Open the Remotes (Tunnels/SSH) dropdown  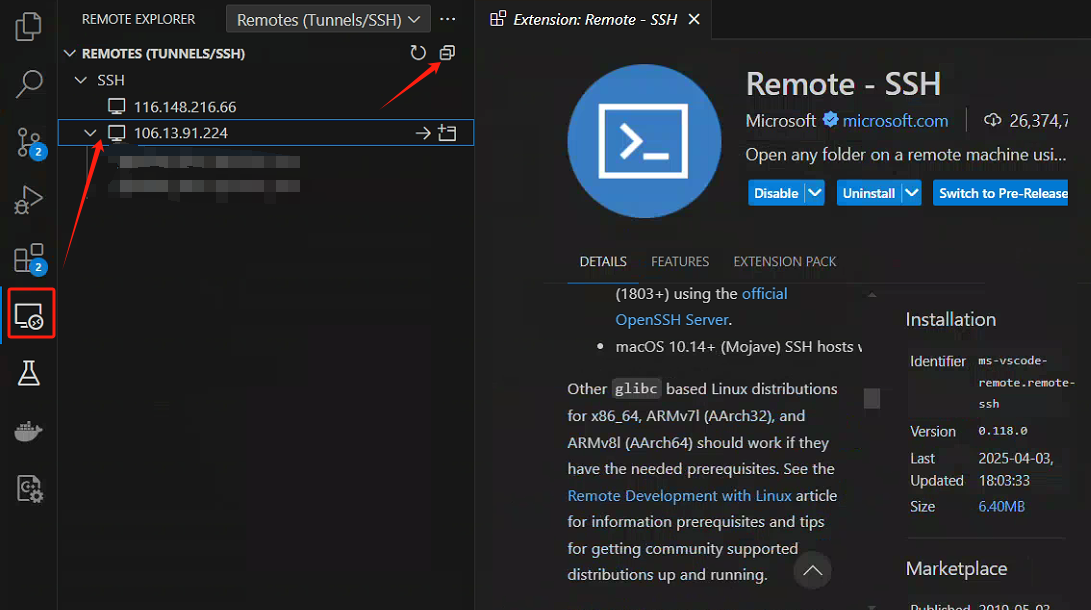click(328, 19)
